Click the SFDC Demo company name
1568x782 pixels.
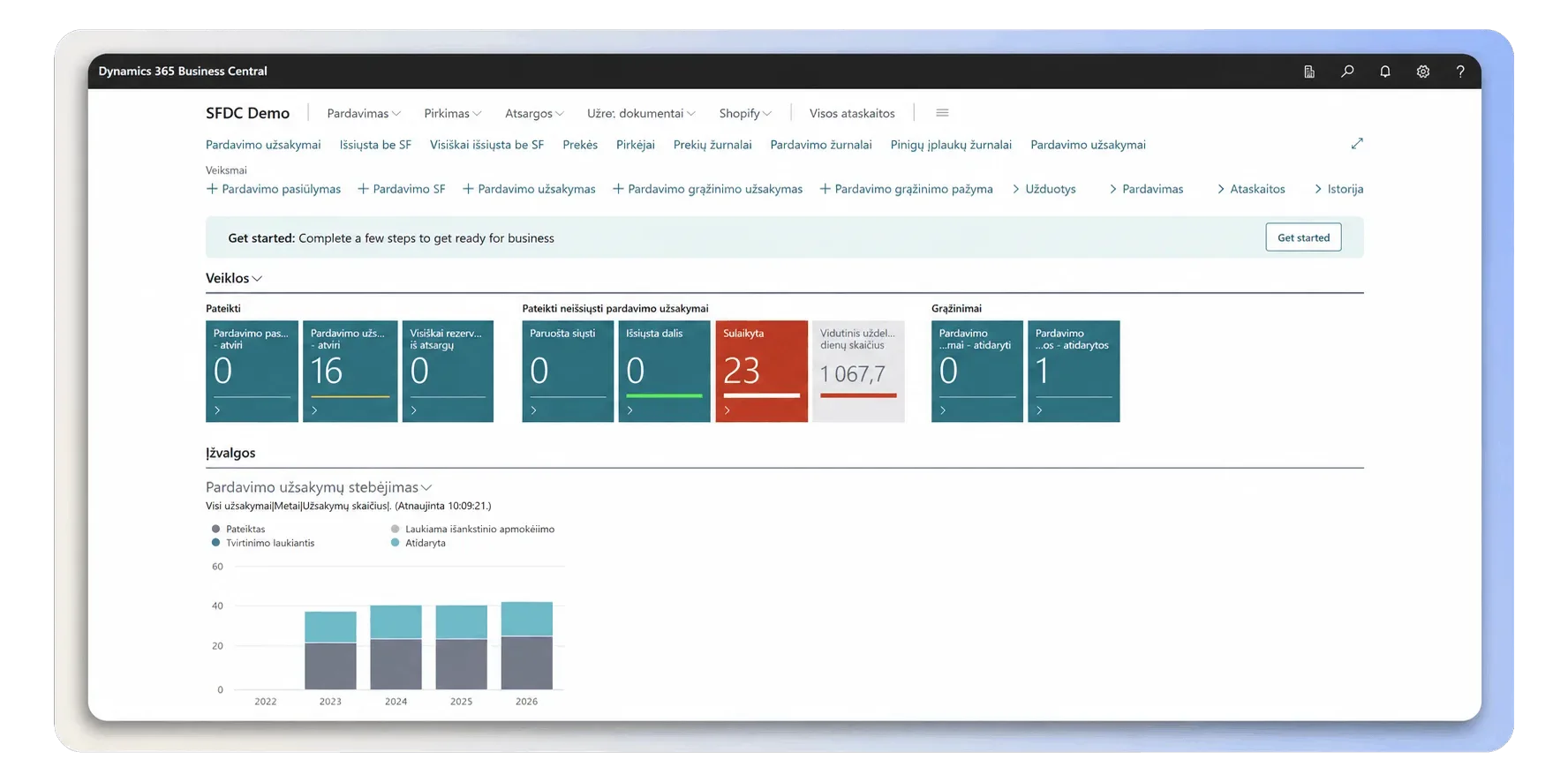247,113
